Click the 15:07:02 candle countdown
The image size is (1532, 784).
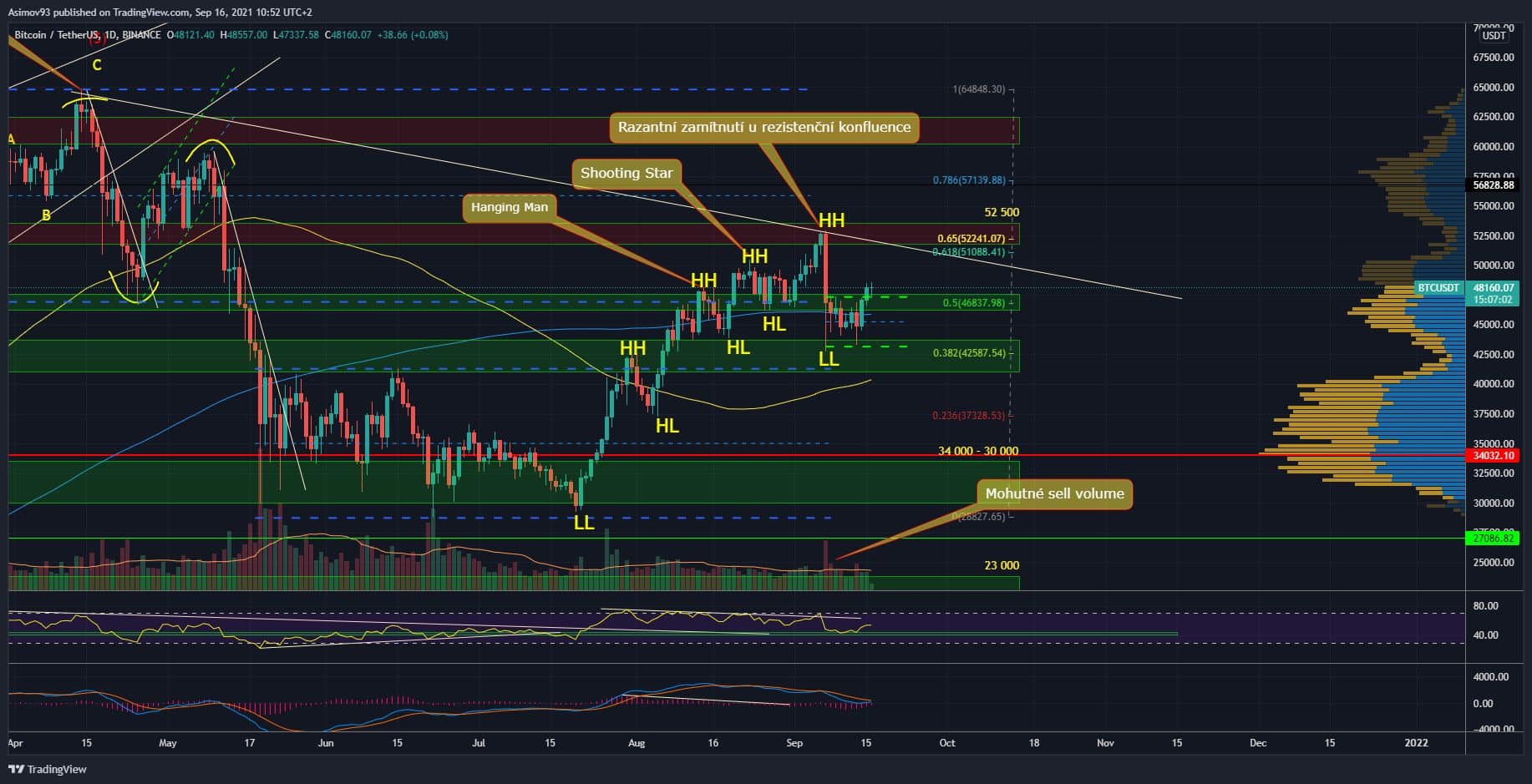tap(1491, 299)
